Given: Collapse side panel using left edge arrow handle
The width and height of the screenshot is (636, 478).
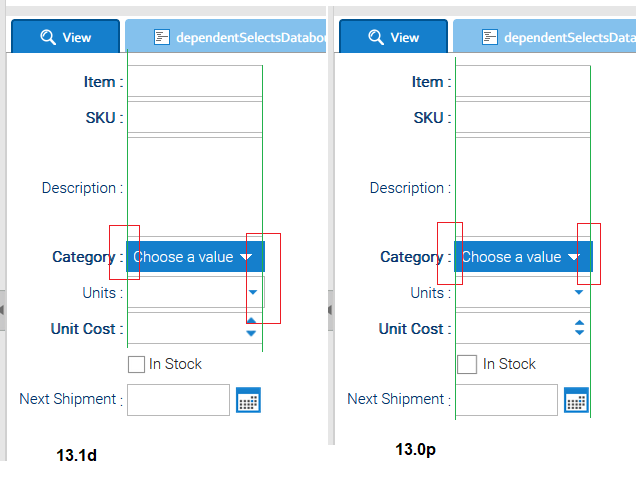Looking at the screenshot, I should [x=2, y=310].
